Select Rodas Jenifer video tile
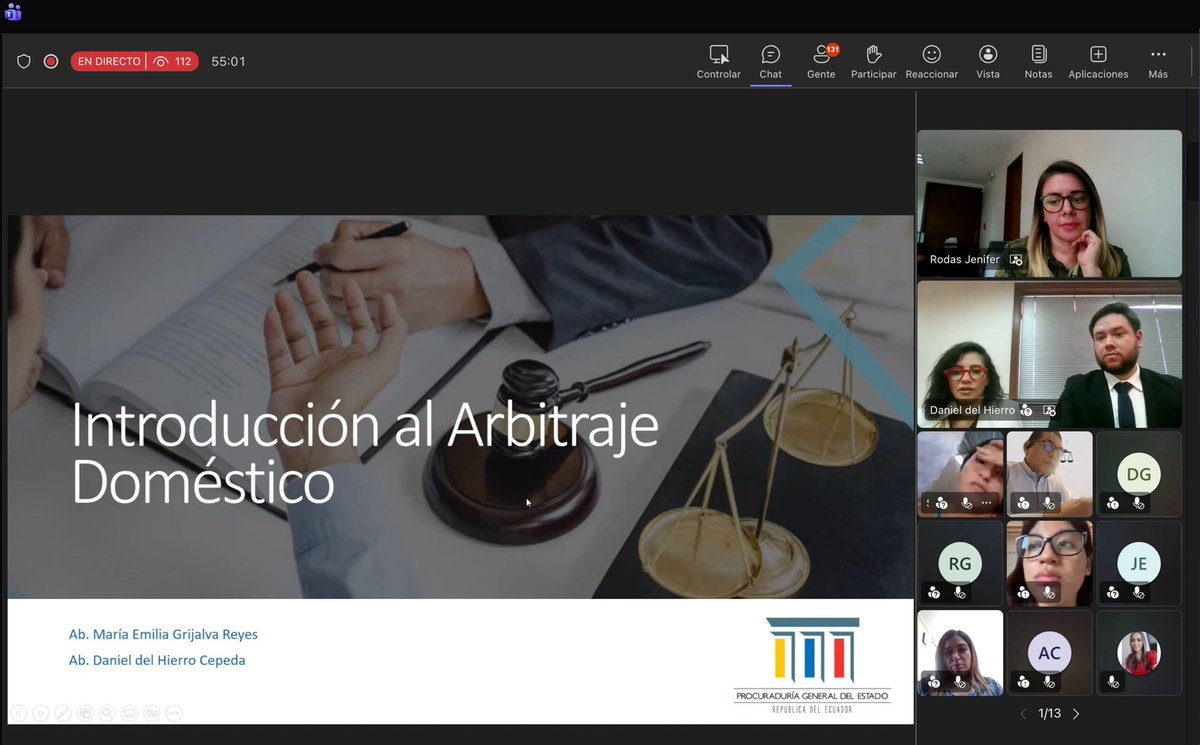 [1049, 203]
